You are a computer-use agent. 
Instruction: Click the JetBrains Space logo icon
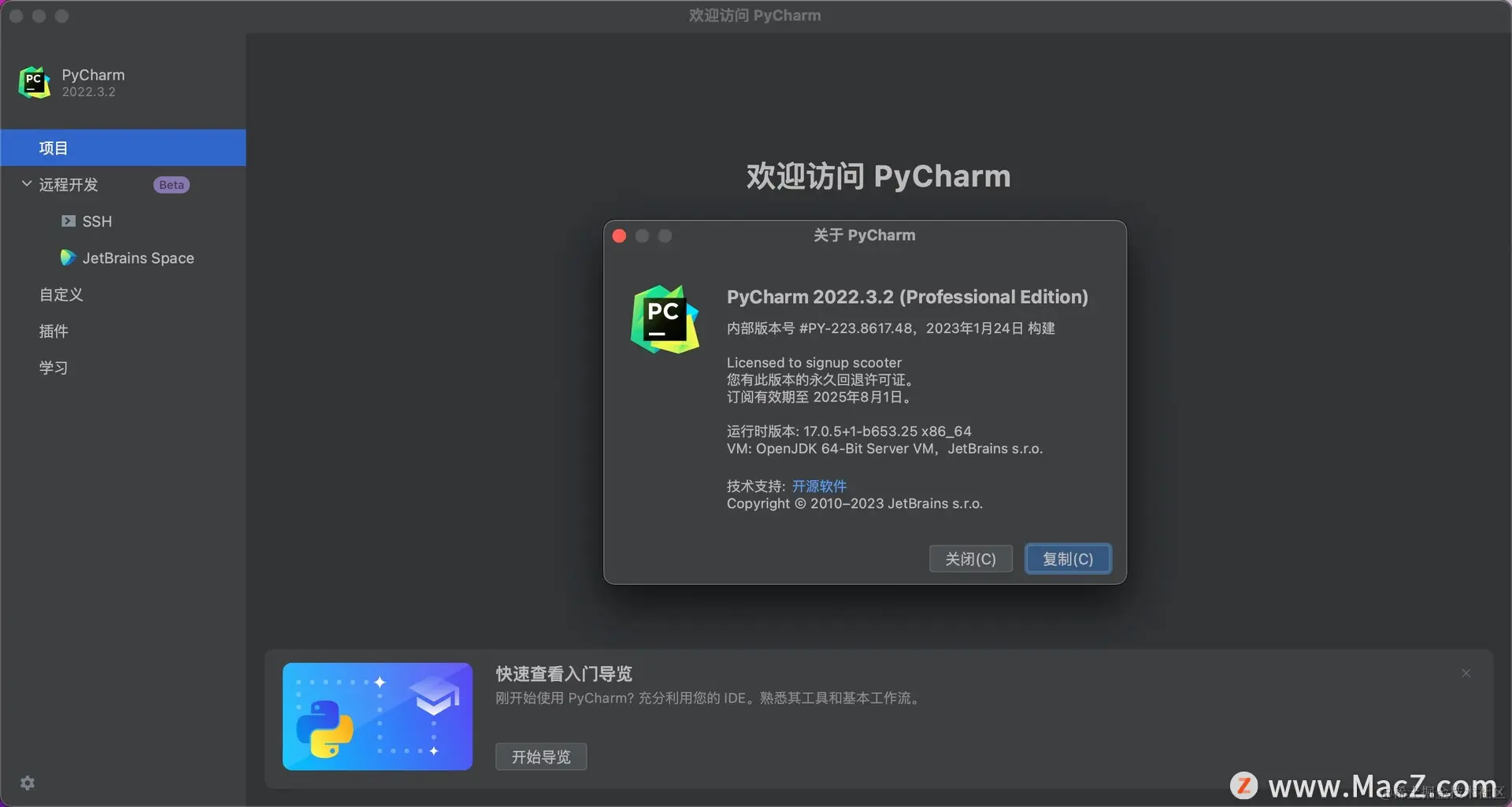tap(69, 257)
